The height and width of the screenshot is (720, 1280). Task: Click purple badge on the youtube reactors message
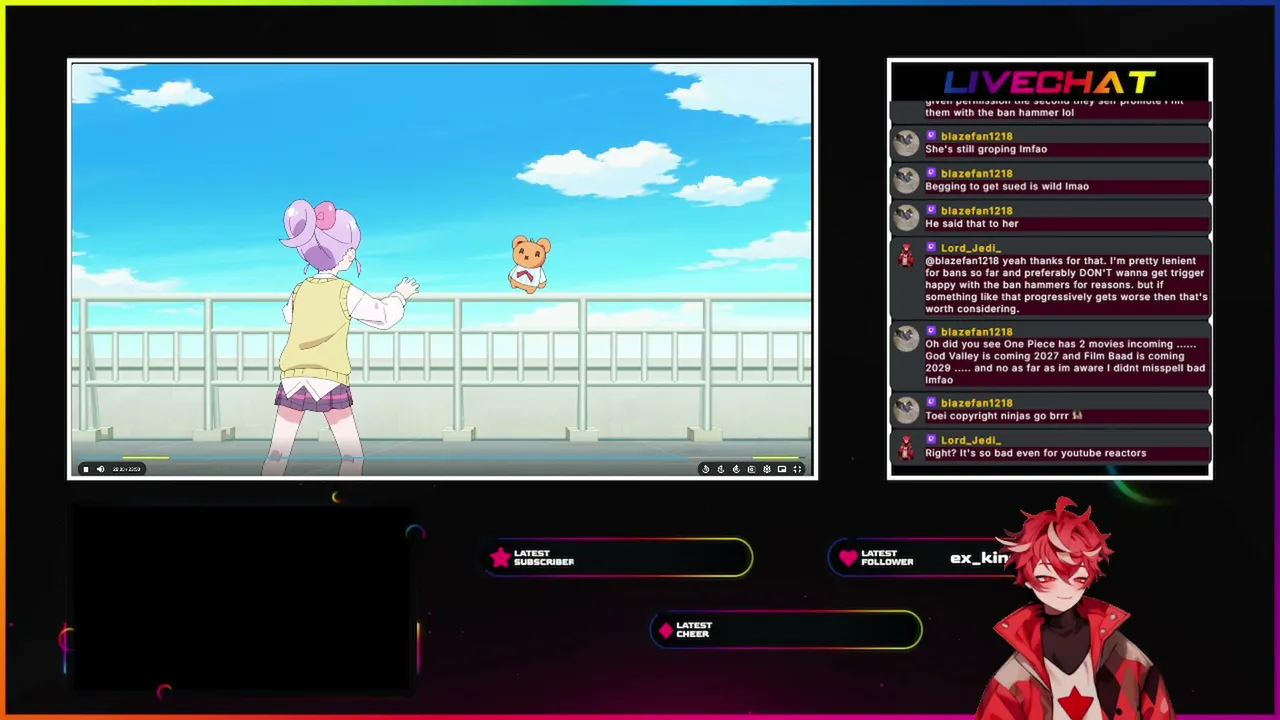931,440
